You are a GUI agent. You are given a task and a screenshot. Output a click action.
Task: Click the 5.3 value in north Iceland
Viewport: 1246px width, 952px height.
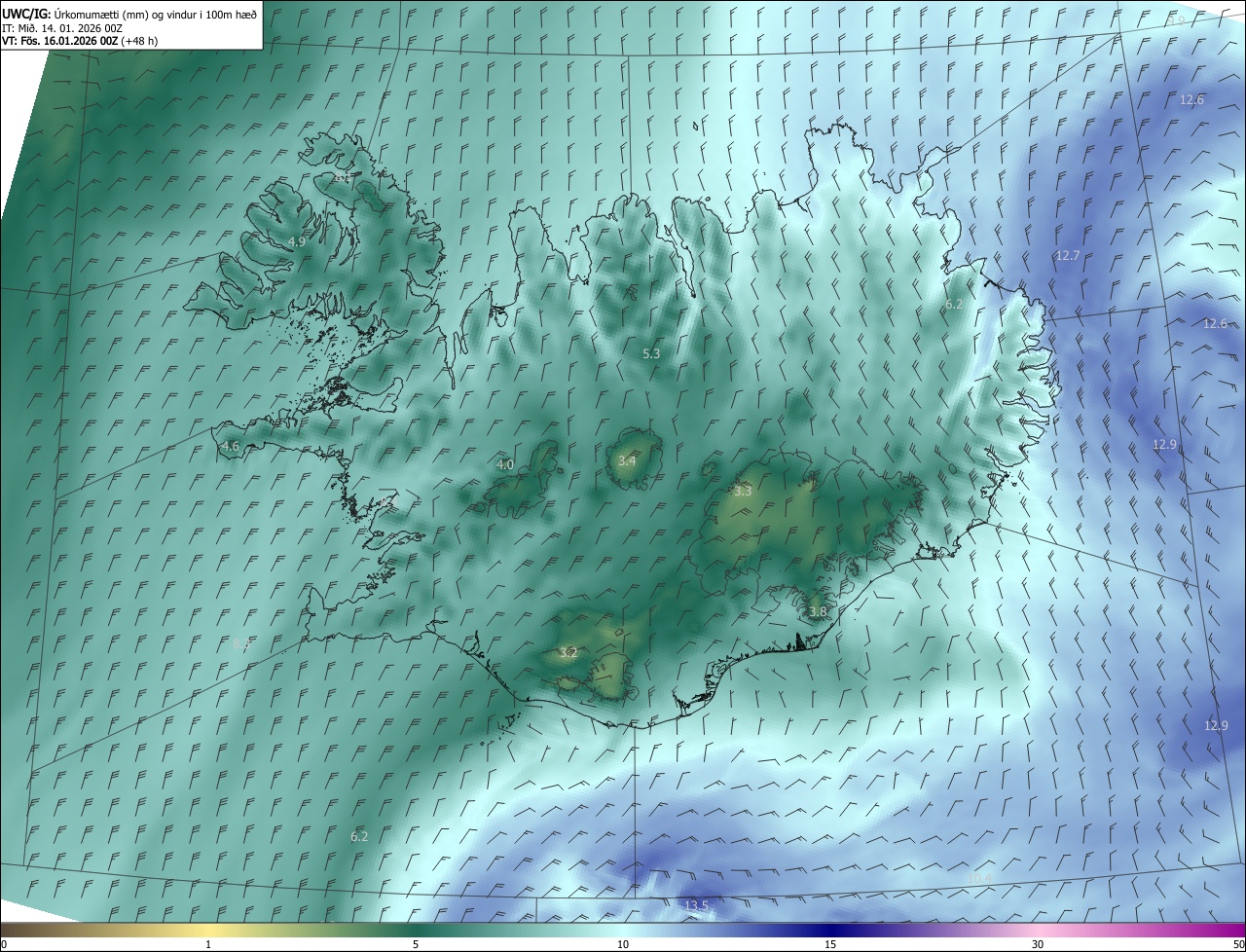point(651,354)
